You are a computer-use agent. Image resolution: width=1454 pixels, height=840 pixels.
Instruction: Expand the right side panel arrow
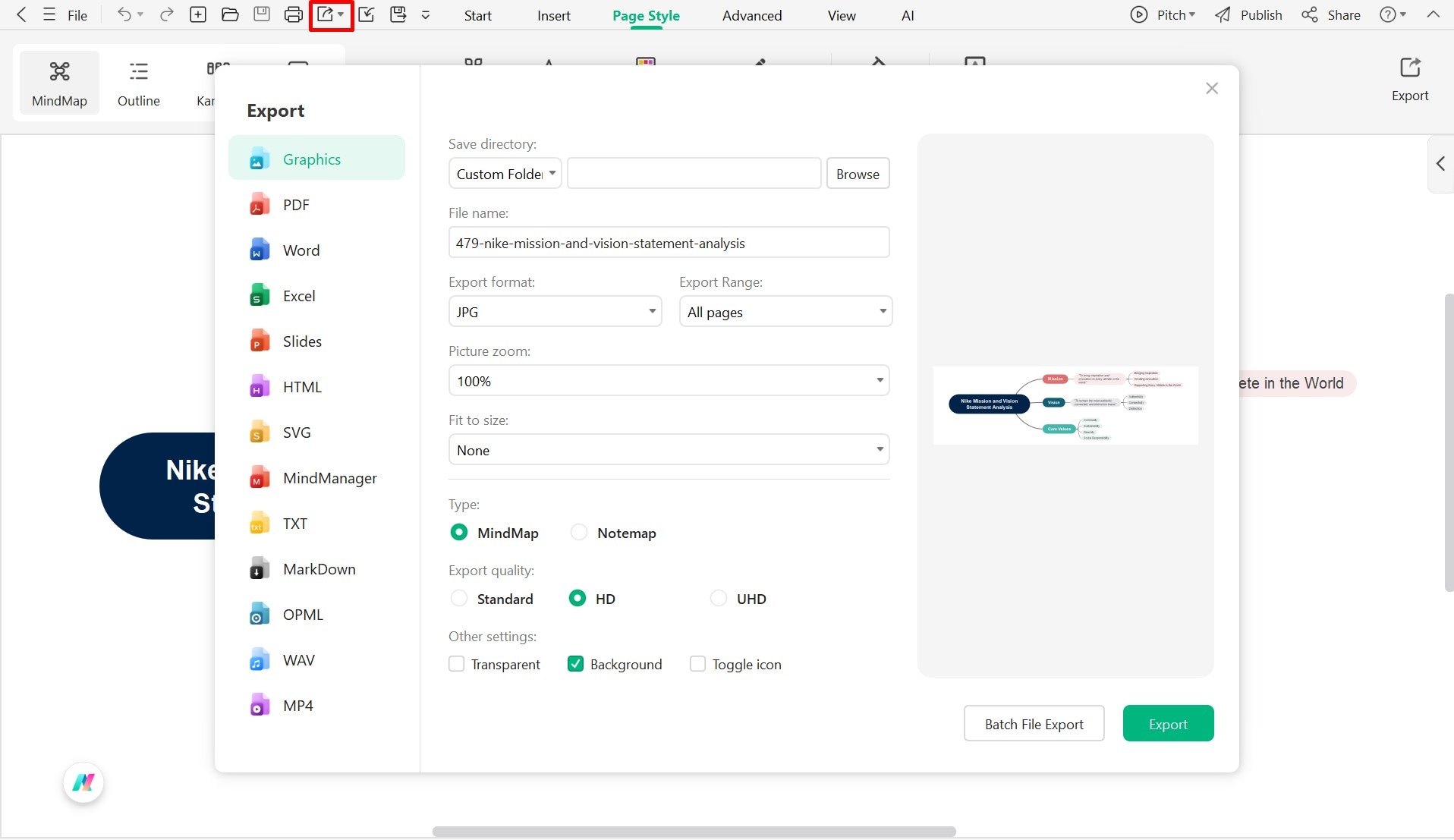click(x=1440, y=164)
